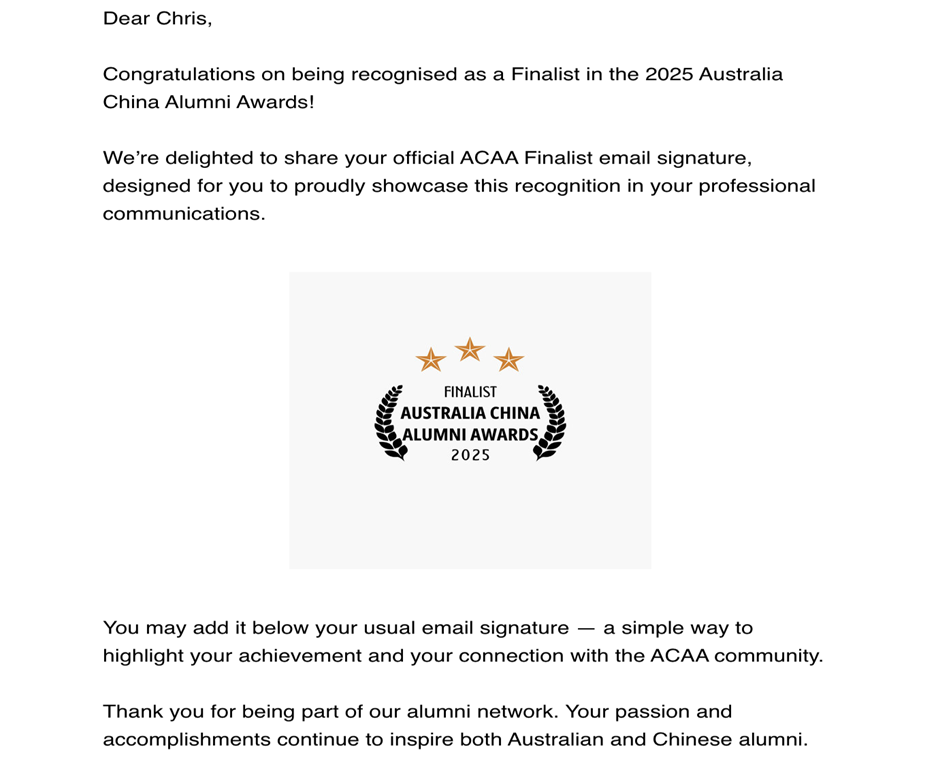Click the 2025 year in the badge
This screenshot has width=938, height=762.
(470, 455)
